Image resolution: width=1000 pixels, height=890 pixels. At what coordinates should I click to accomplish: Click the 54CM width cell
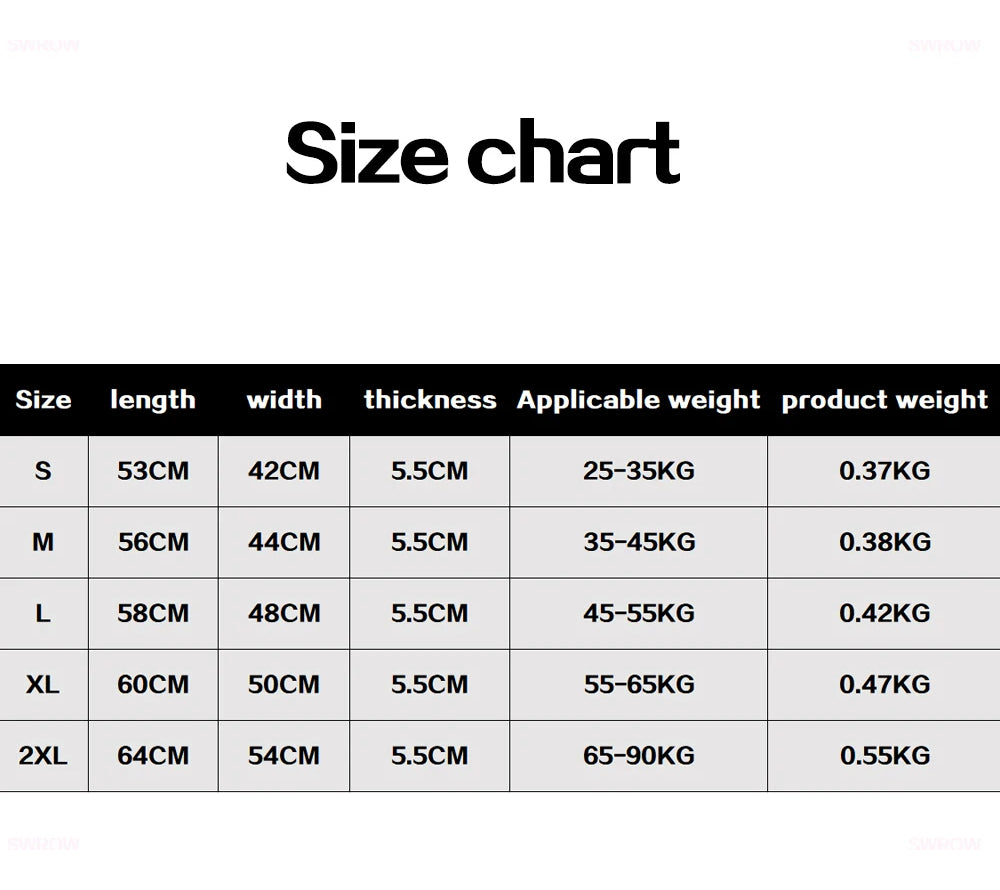pyautogui.click(x=284, y=756)
